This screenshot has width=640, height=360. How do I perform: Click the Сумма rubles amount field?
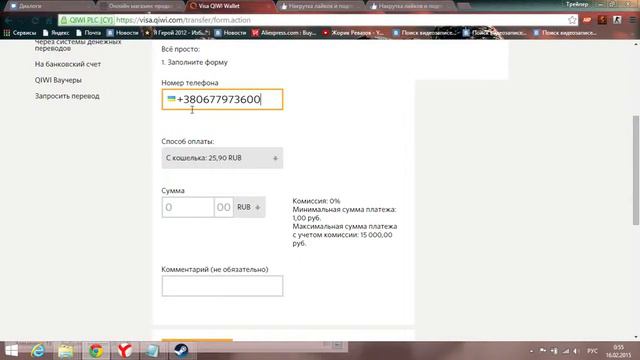188,207
